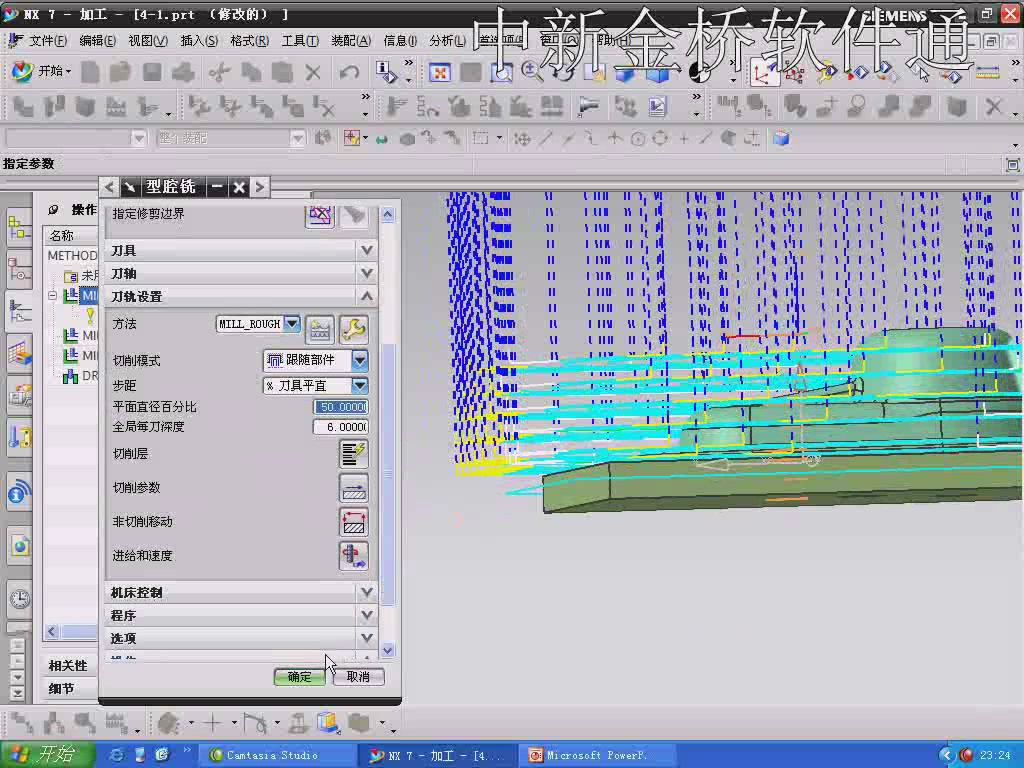Open the 分析(L) menu
This screenshot has height=768, width=1024.
[448, 41]
